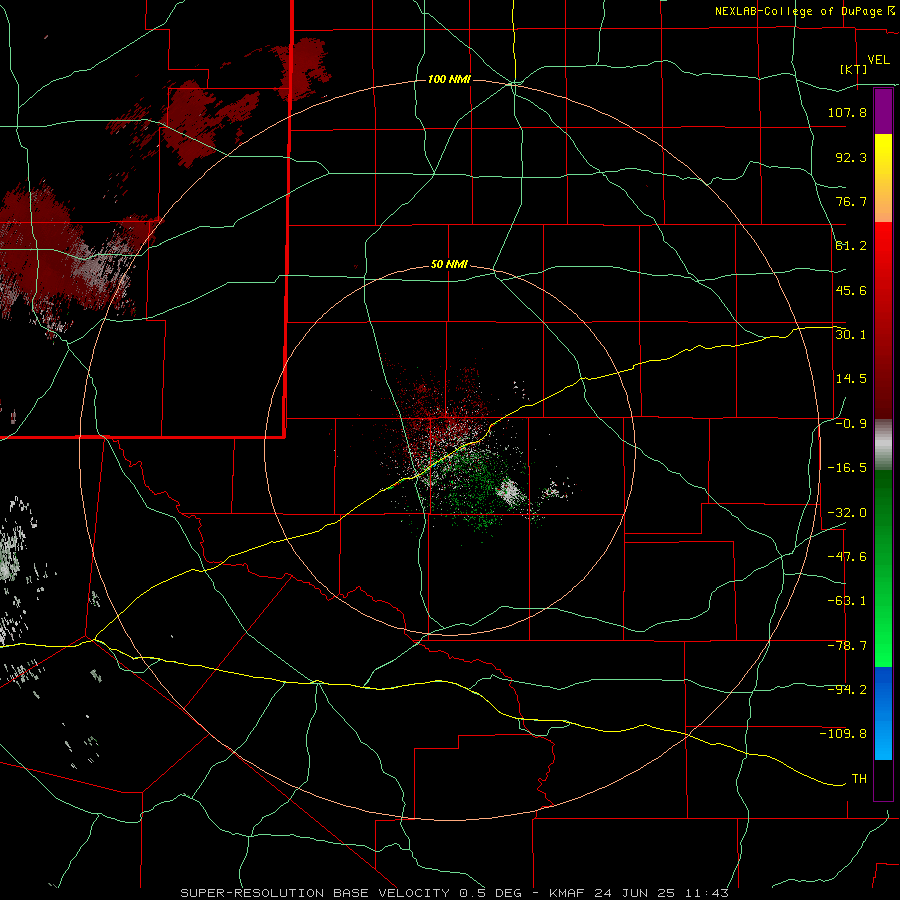Select the 61.2 value on the velocity scale
This screenshot has width=900, height=900.
point(851,246)
